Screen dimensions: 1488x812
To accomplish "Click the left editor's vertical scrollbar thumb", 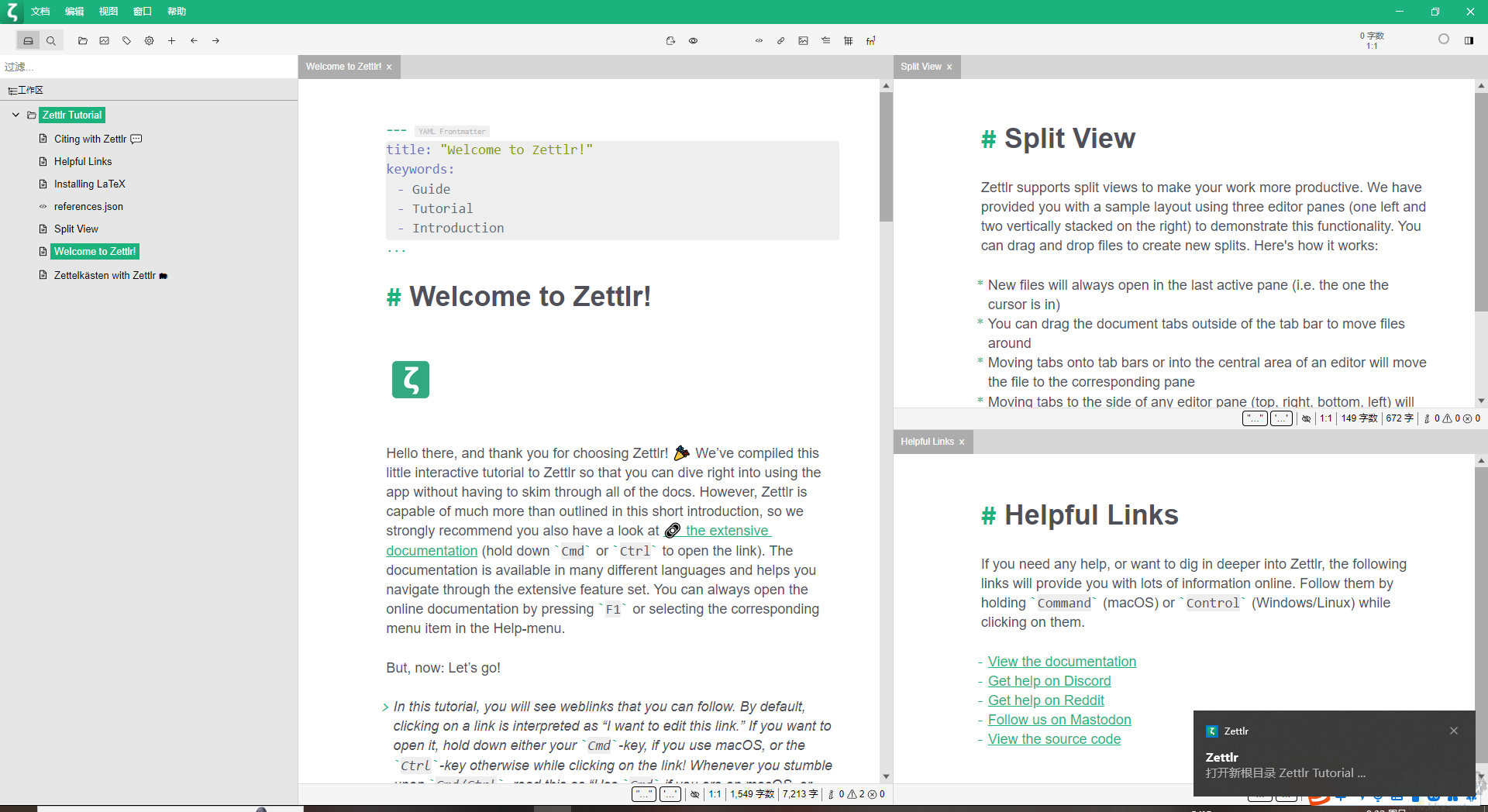I will pyautogui.click(x=886, y=155).
